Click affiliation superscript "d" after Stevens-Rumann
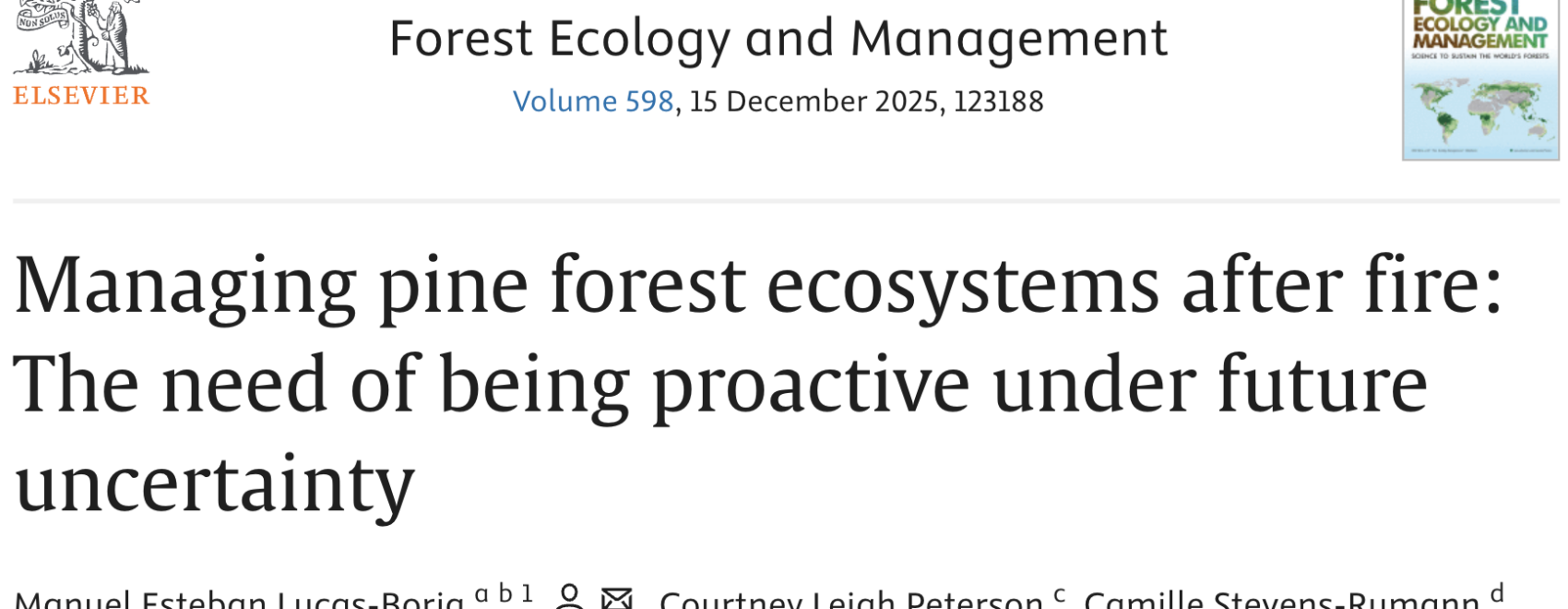This screenshot has height=609, width=1568. 1497,592
